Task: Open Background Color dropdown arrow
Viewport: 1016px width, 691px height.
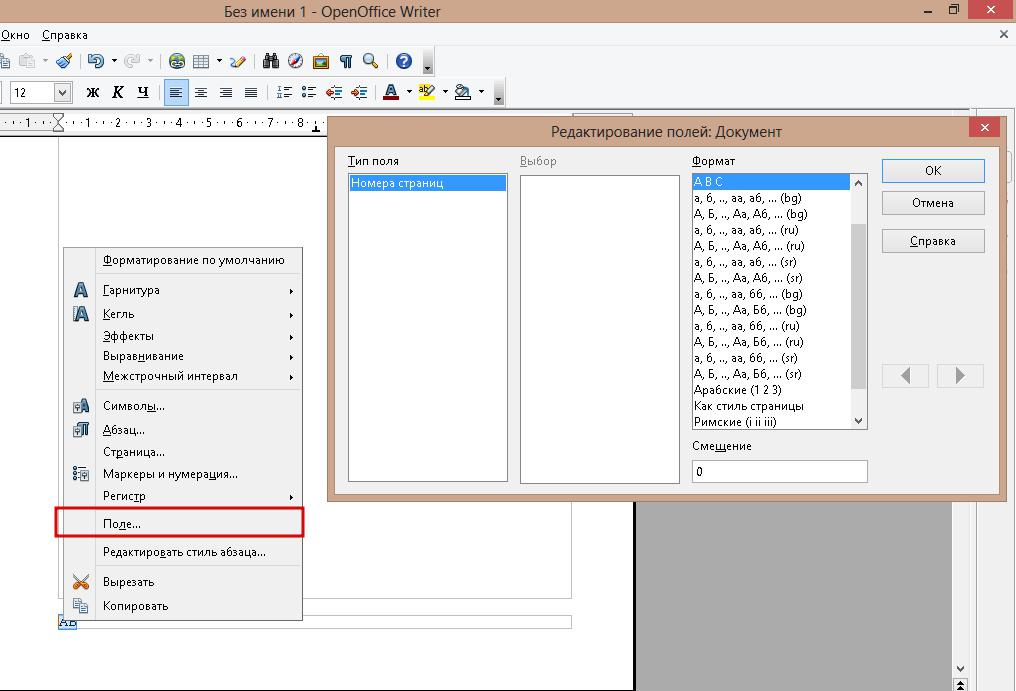Action: point(481,92)
